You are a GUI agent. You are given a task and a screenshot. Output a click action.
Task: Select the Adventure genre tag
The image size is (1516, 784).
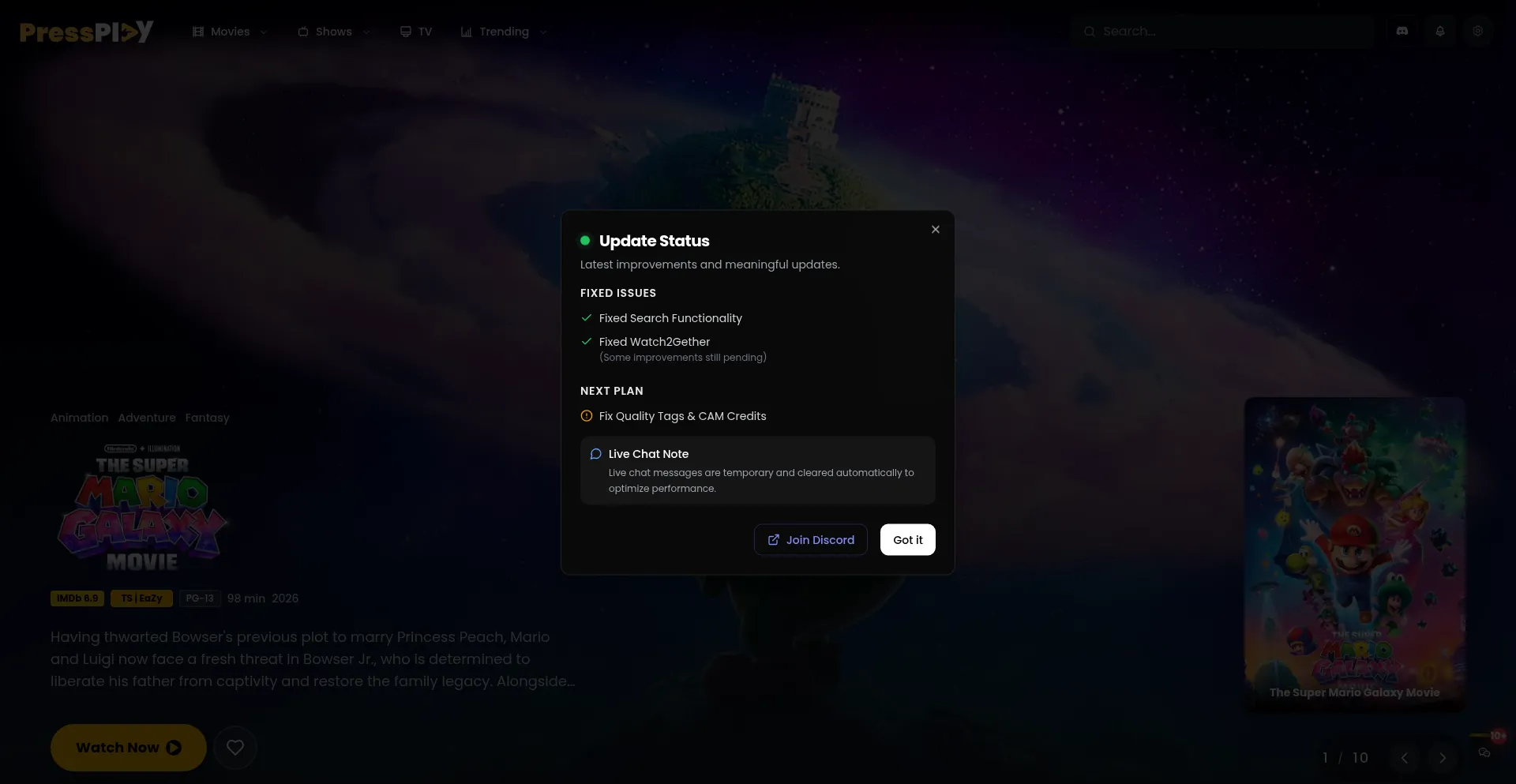(x=147, y=418)
